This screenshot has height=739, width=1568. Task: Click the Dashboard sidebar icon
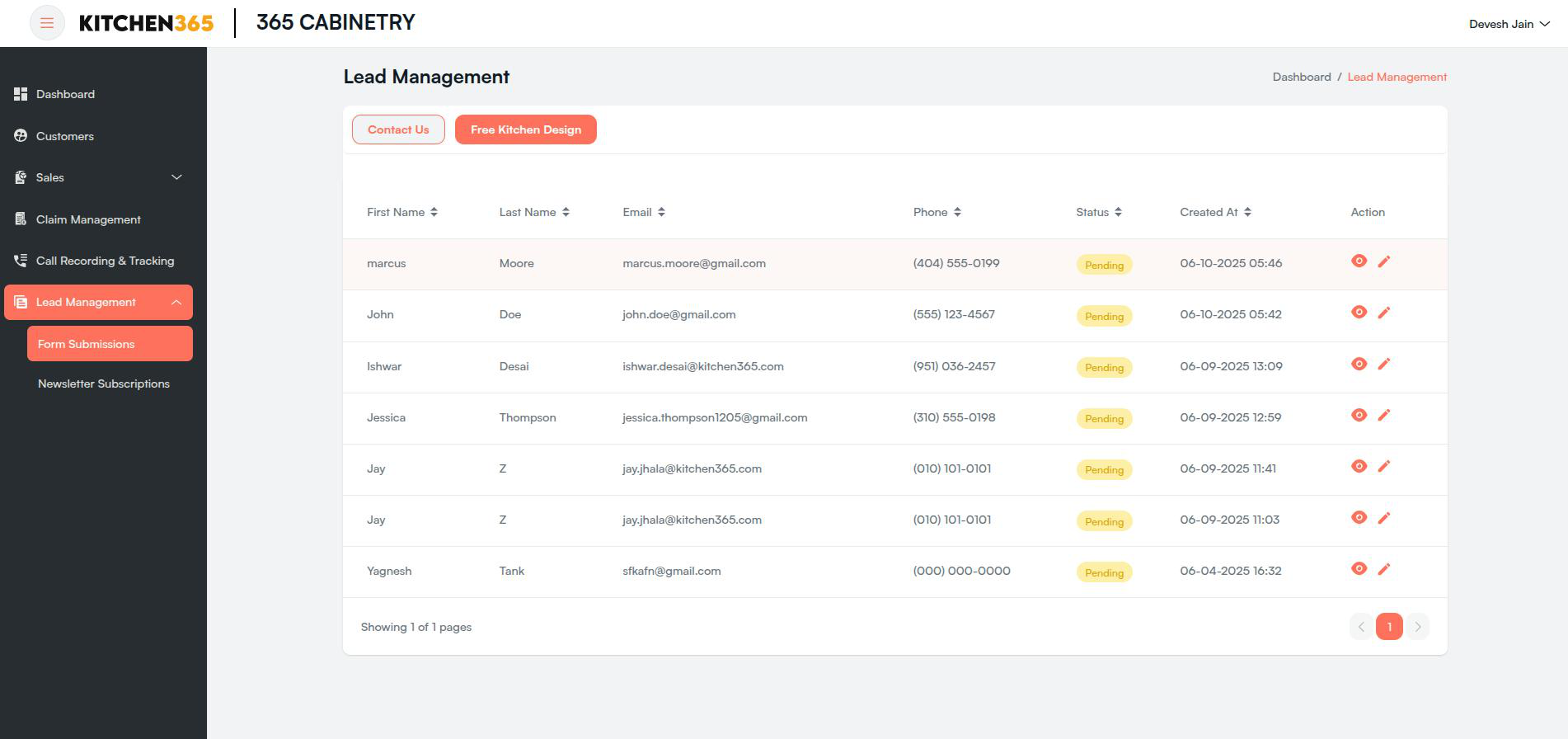pyautogui.click(x=21, y=94)
